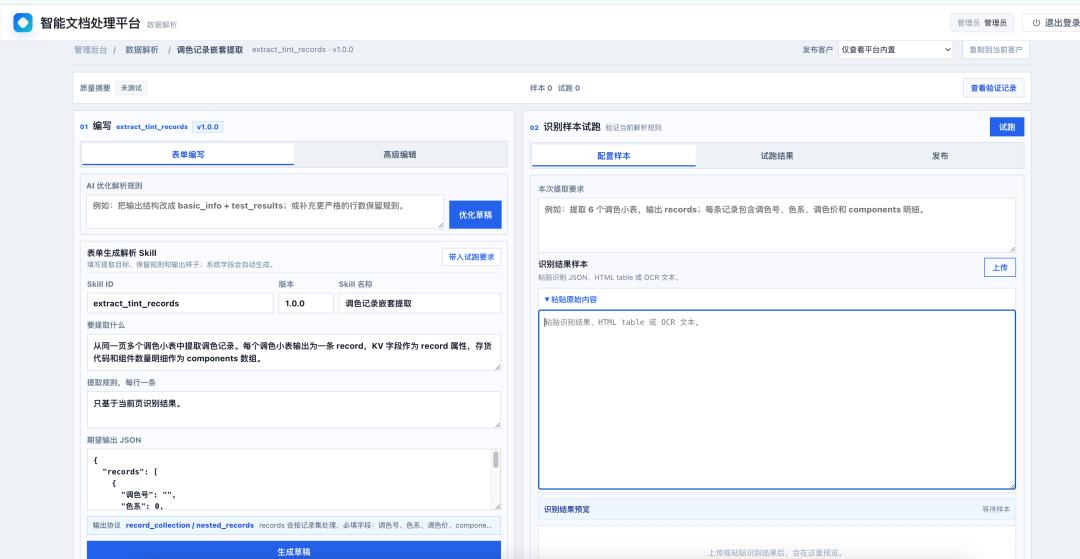Click the record_collection / nested_records text
This screenshot has width=1080, height=559.
(189, 525)
